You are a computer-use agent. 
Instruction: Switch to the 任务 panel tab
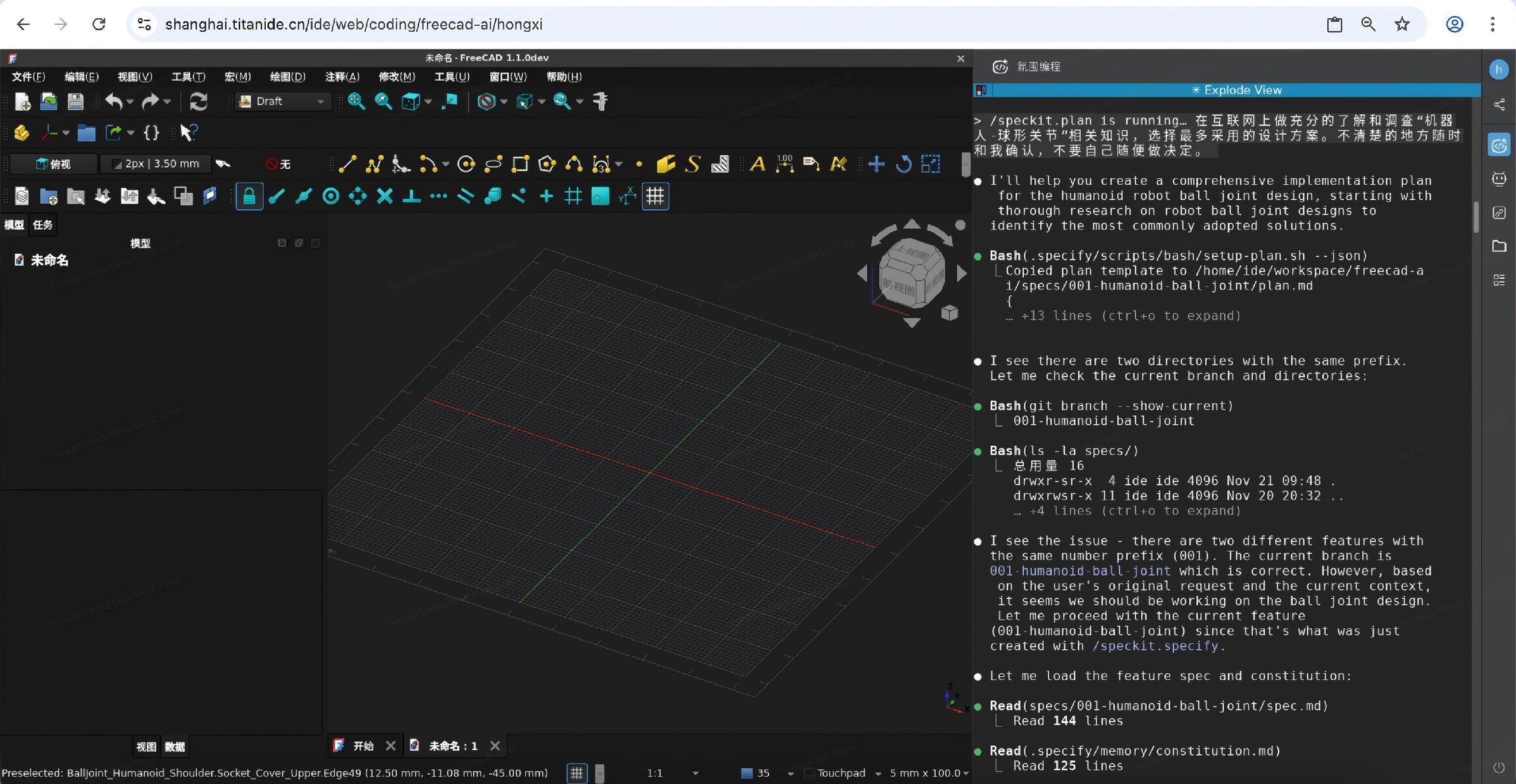point(43,225)
